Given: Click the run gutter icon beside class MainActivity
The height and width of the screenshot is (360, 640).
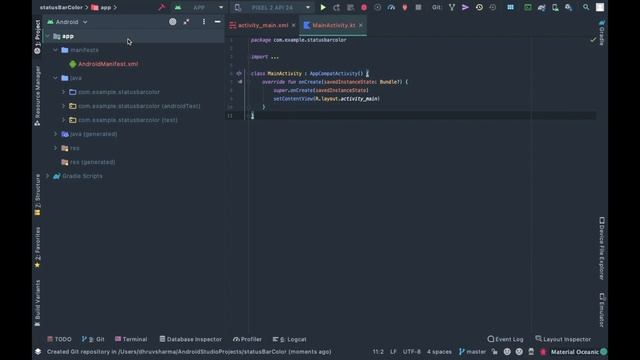Looking at the screenshot, I should tap(239, 73).
